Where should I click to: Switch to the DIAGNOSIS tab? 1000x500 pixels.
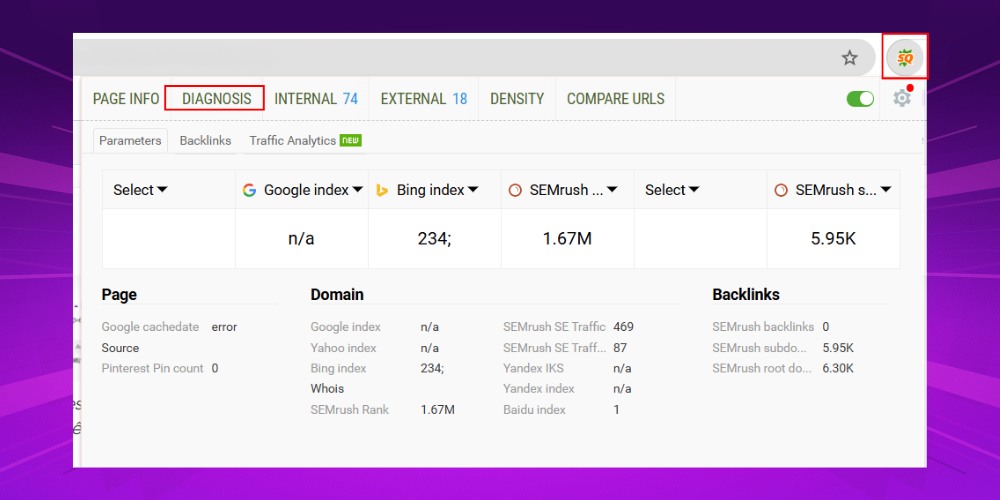(x=216, y=99)
